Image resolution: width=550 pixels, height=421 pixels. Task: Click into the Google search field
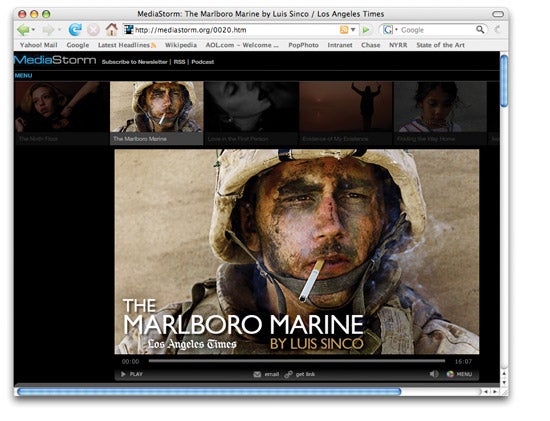tap(437, 30)
